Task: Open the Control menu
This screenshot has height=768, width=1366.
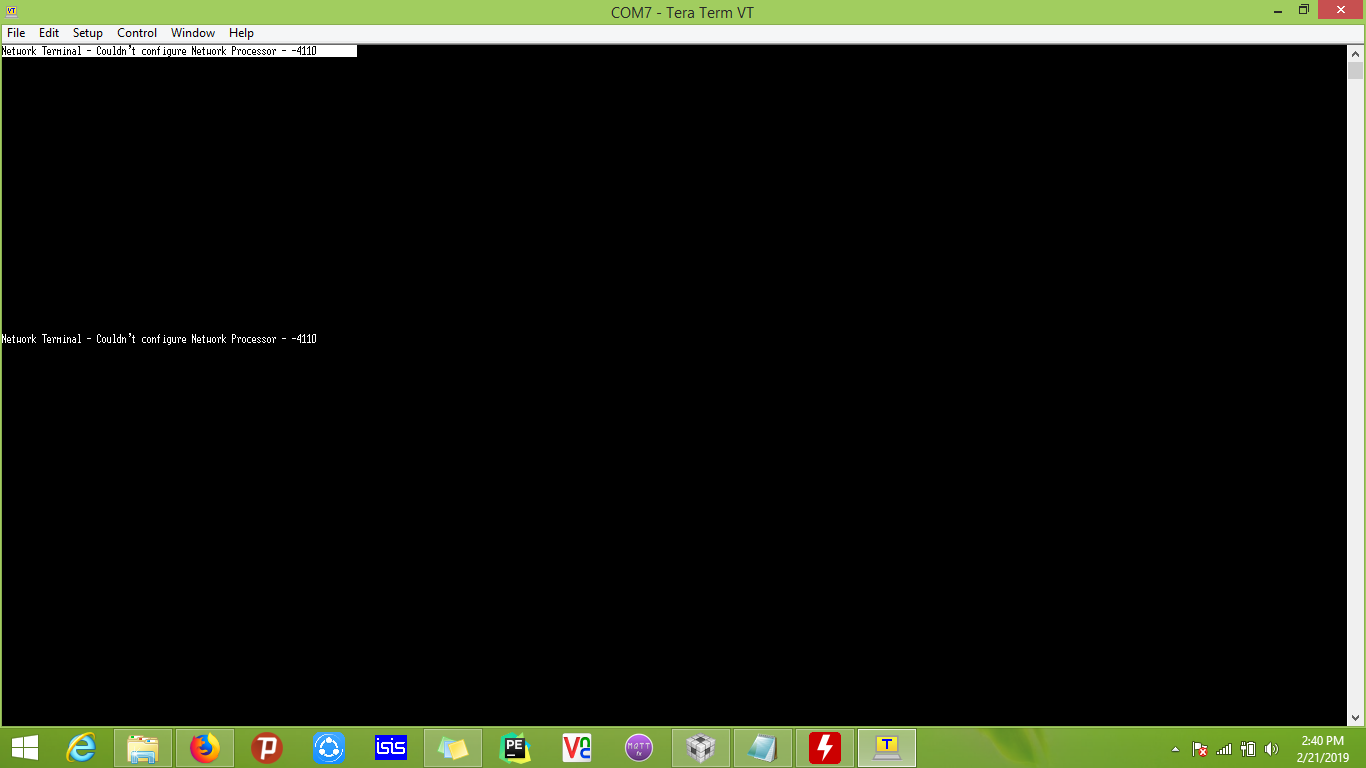Action: pos(137,33)
